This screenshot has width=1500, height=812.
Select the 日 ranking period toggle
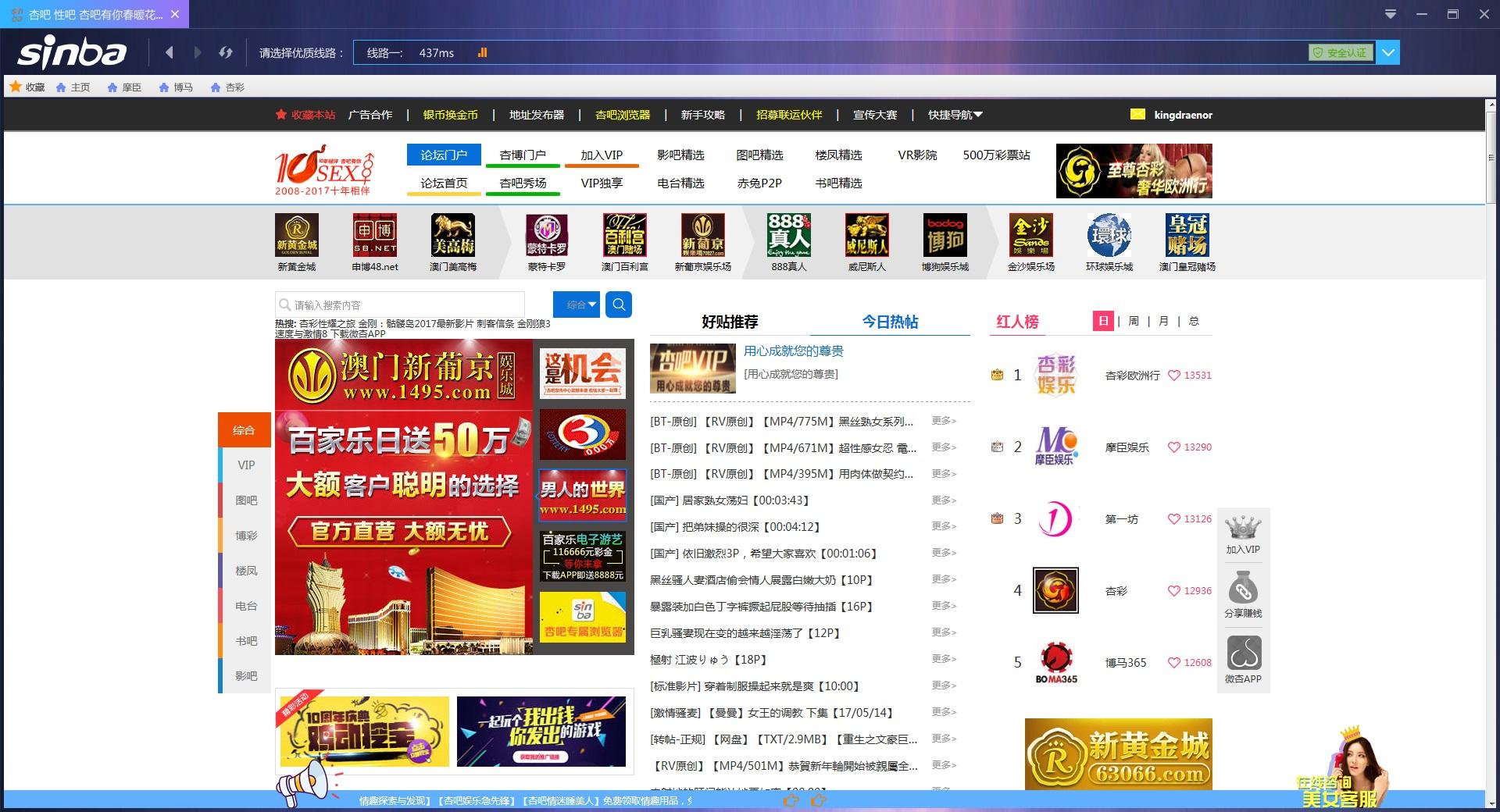pos(1103,321)
